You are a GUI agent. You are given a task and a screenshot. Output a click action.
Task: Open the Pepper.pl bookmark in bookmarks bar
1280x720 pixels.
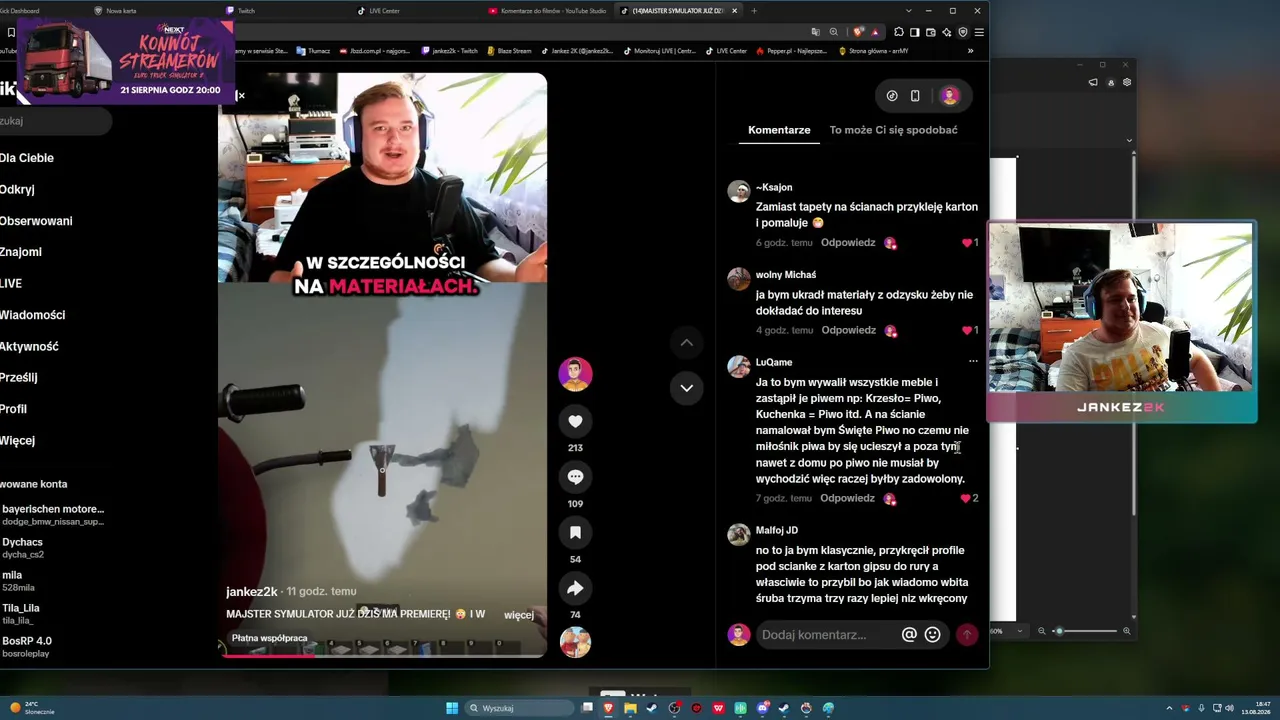(791, 51)
